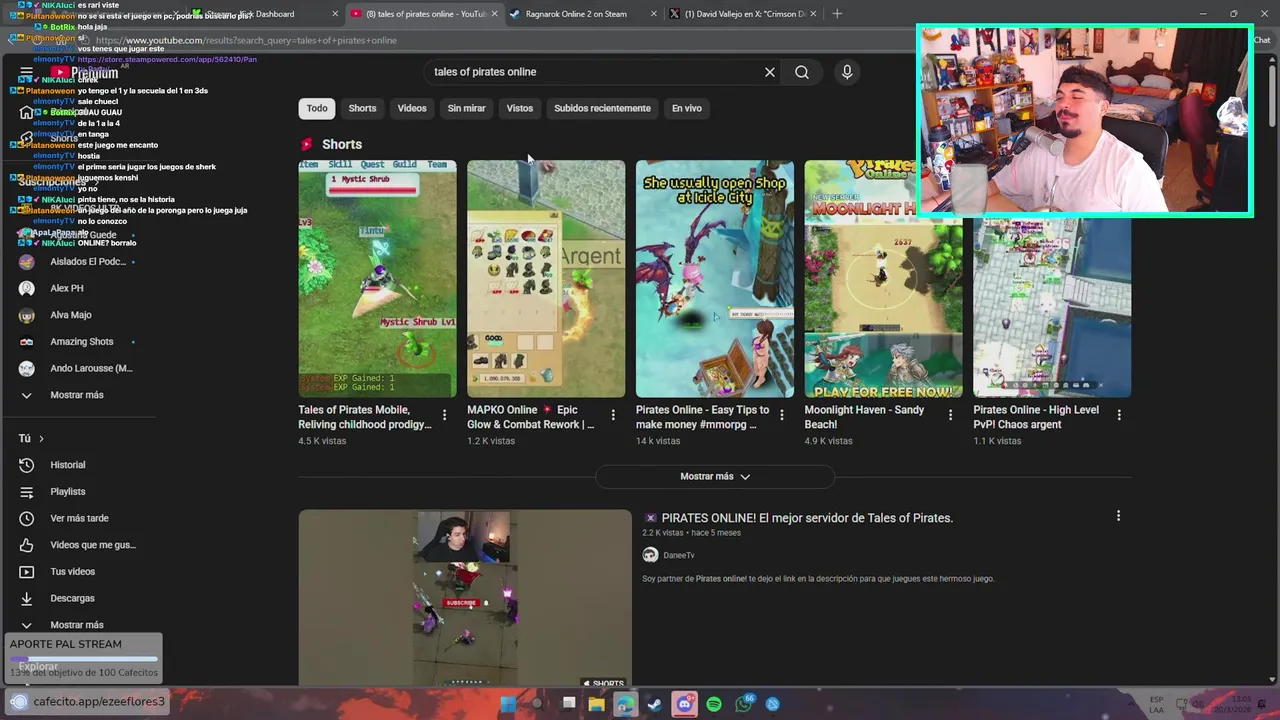Play the Icicle city shop short thumbnail

click(x=715, y=278)
